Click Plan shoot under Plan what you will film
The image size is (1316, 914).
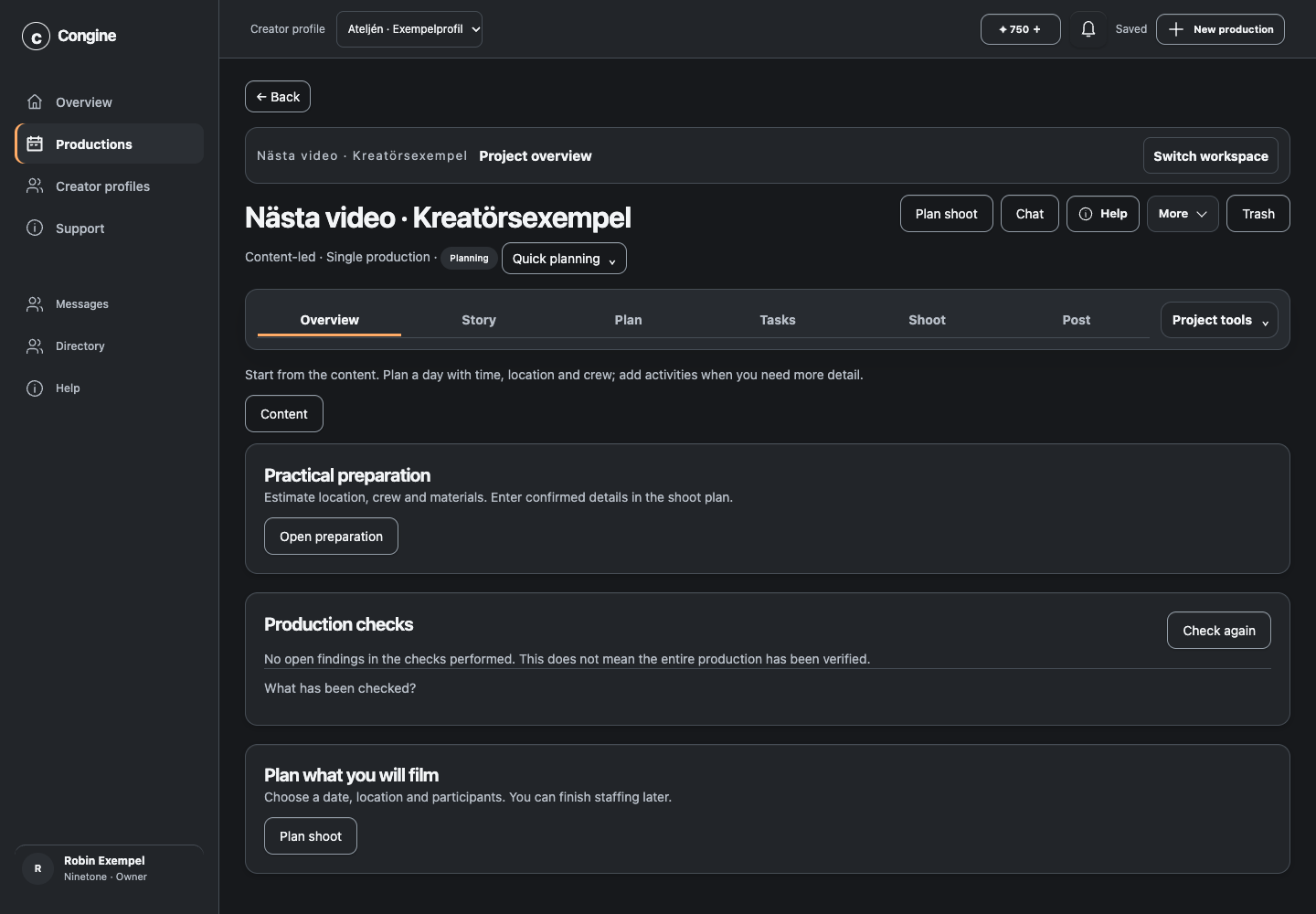[x=311, y=836]
